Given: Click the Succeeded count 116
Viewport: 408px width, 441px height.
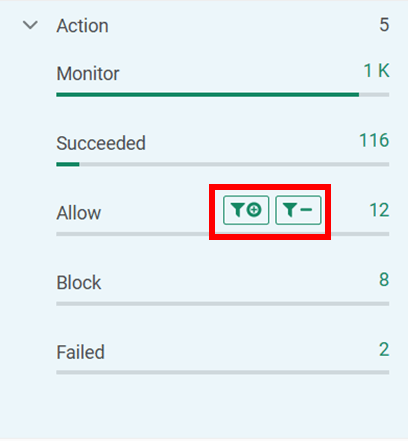Looking at the screenshot, I should click(x=374, y=140).
